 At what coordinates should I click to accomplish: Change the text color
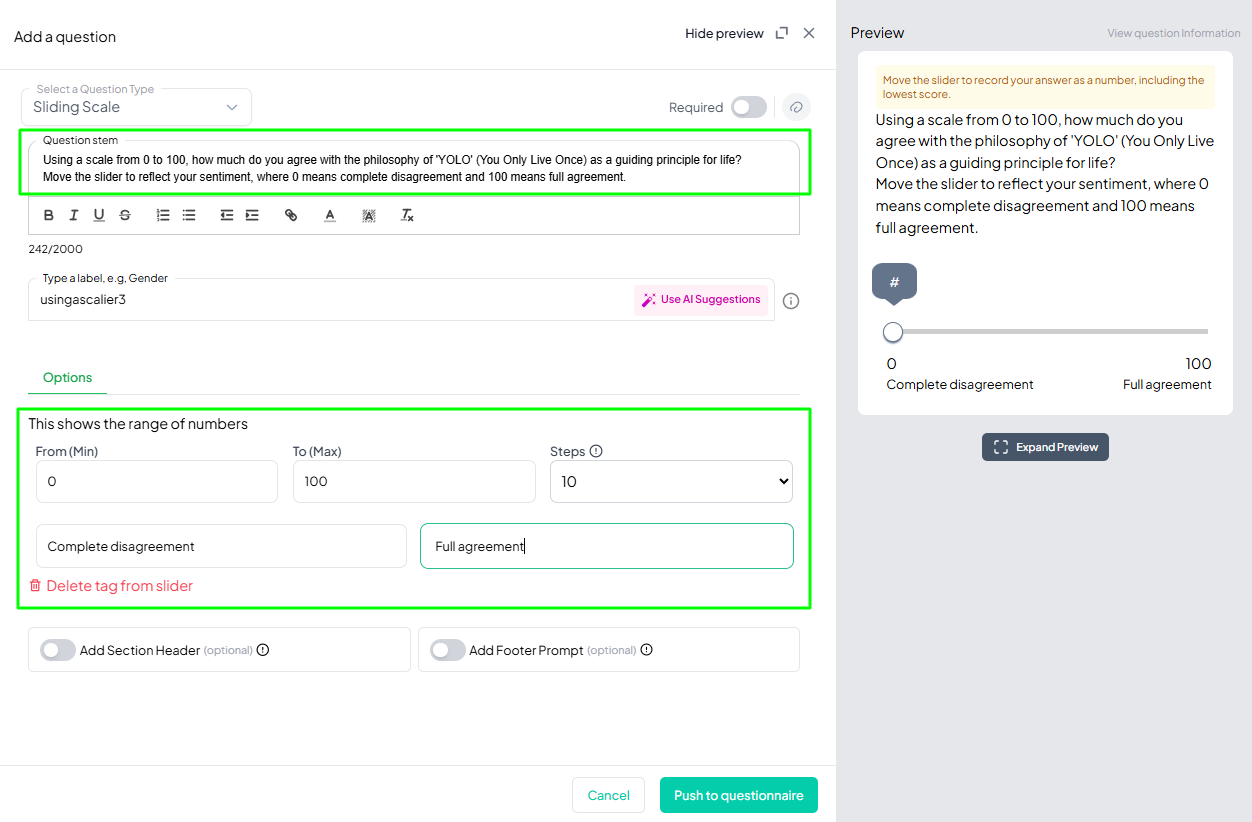(x=330, y=215)
